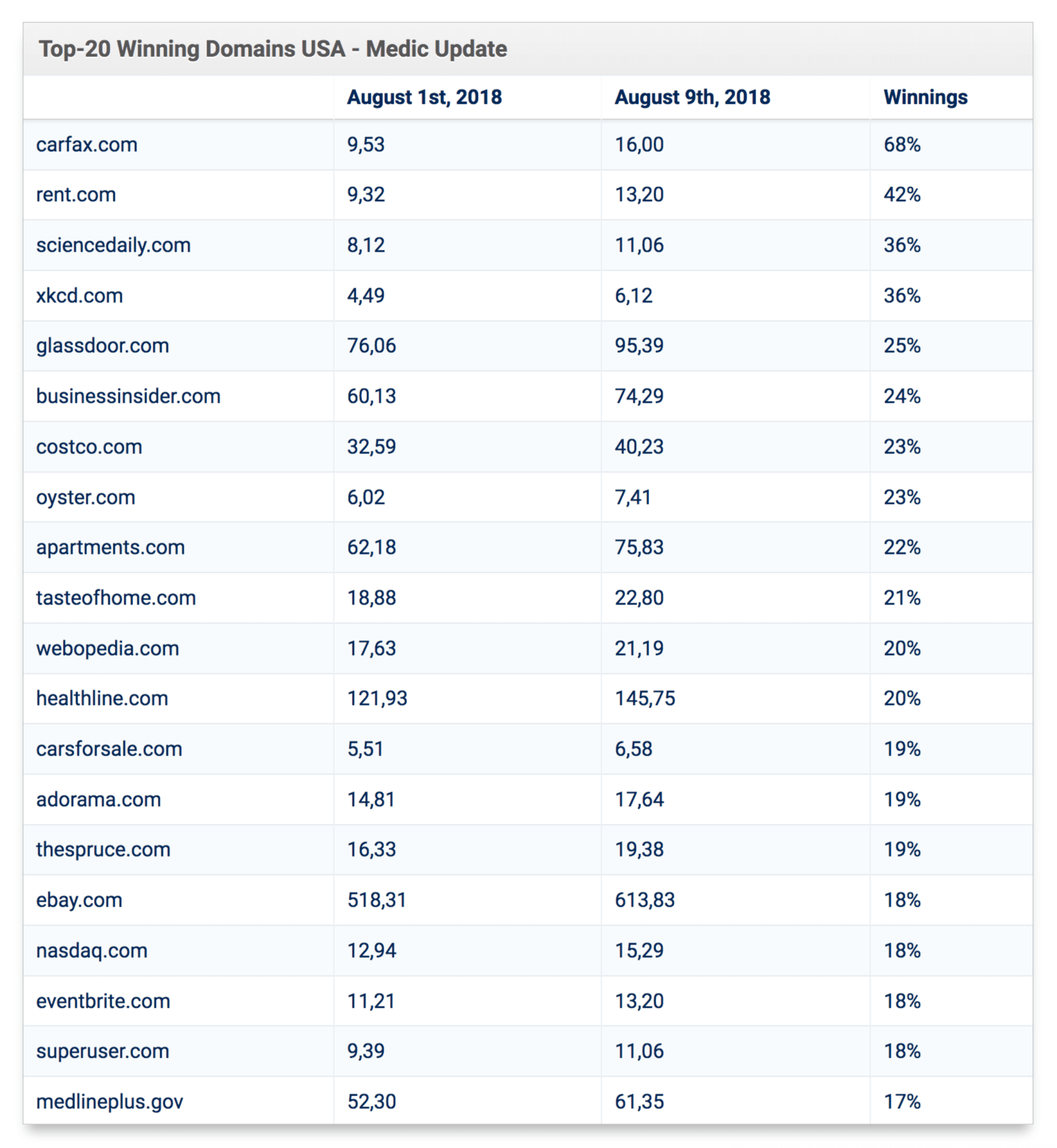Click the healthline.com domain
This screenshot has height=1148, width=1057.
(x=102, y=698)
